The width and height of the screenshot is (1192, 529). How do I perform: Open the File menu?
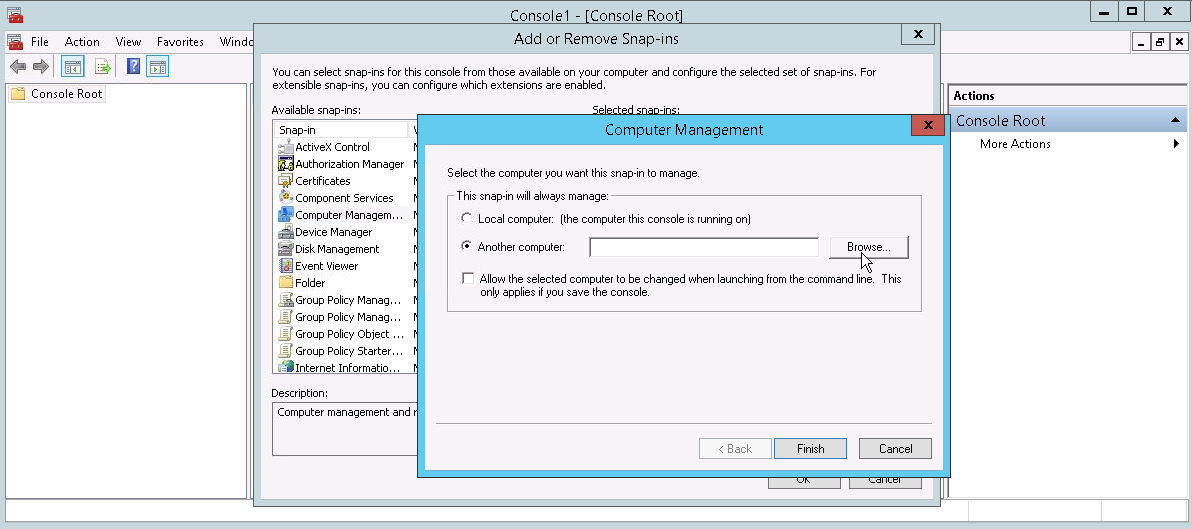[x=40, y=42]
